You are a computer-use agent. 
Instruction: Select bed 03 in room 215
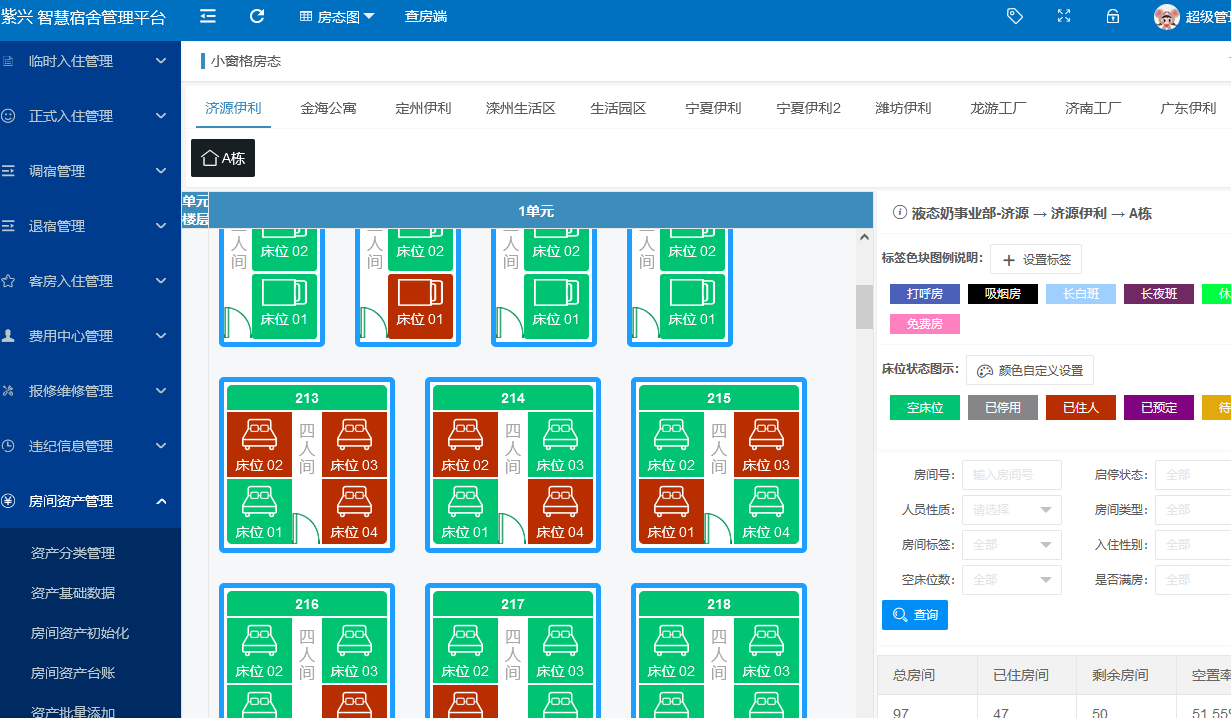766,444
